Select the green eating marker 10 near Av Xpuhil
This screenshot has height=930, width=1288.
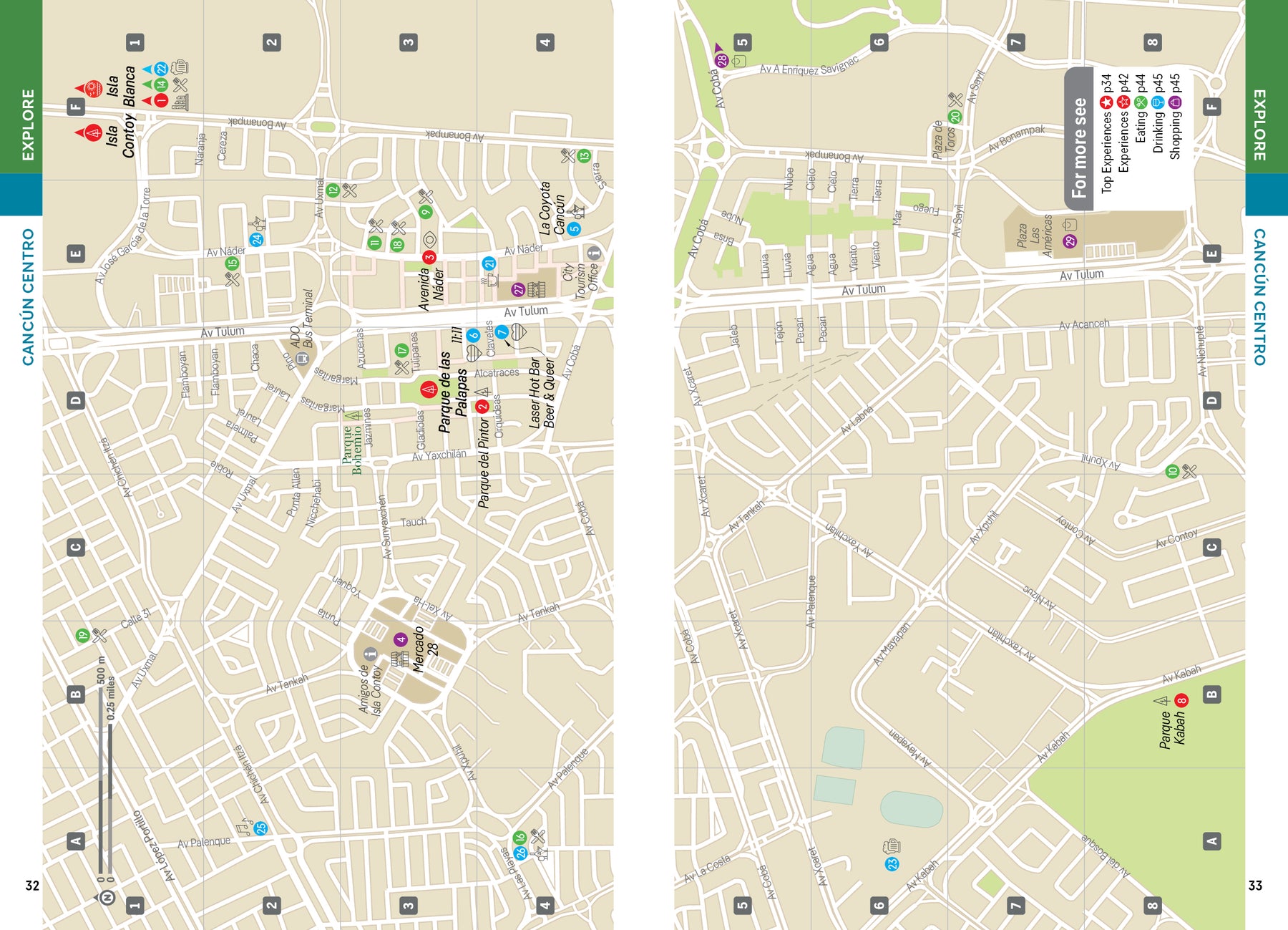pos(1172,471)
